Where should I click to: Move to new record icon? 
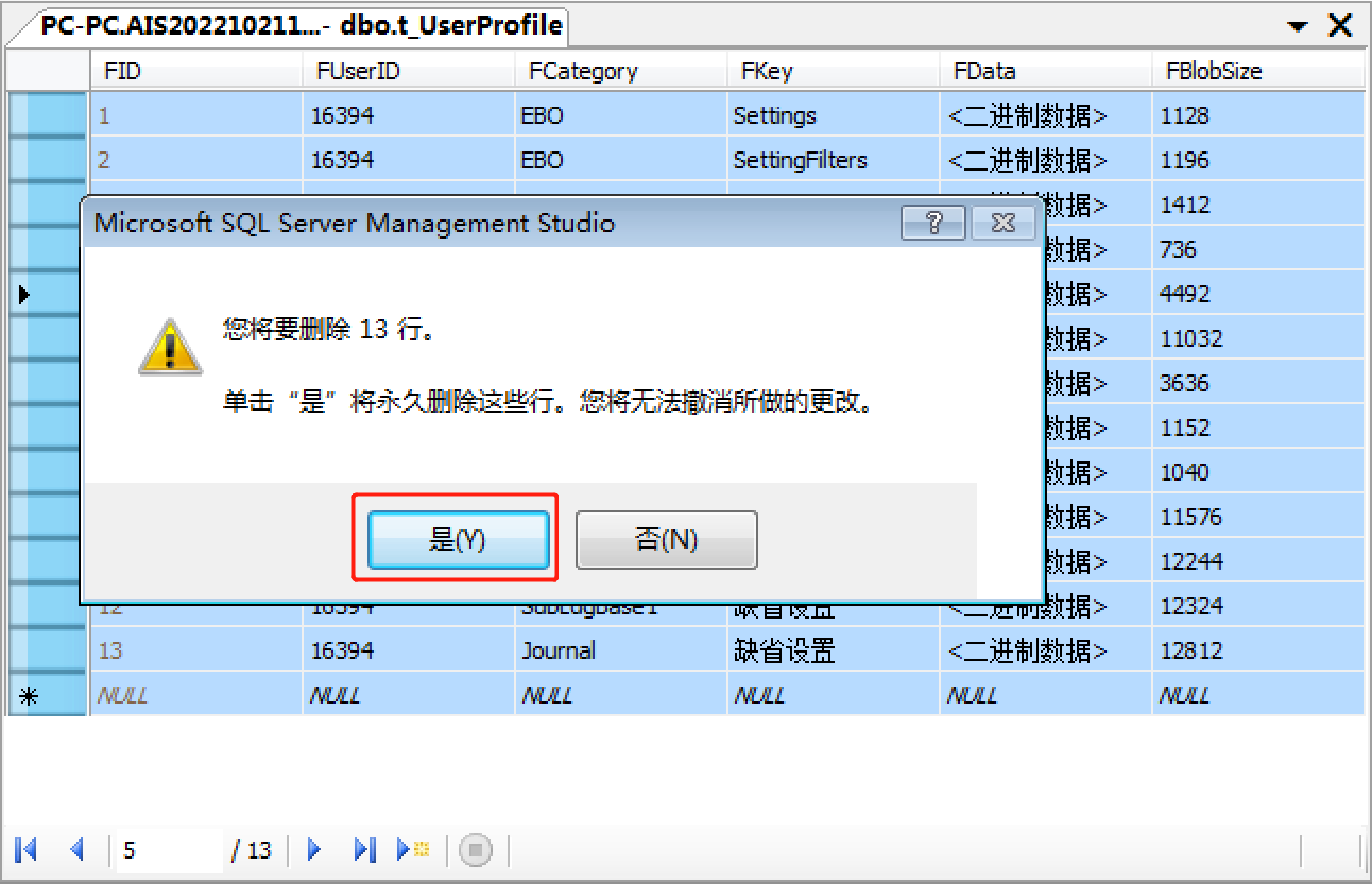pos(413,849)
